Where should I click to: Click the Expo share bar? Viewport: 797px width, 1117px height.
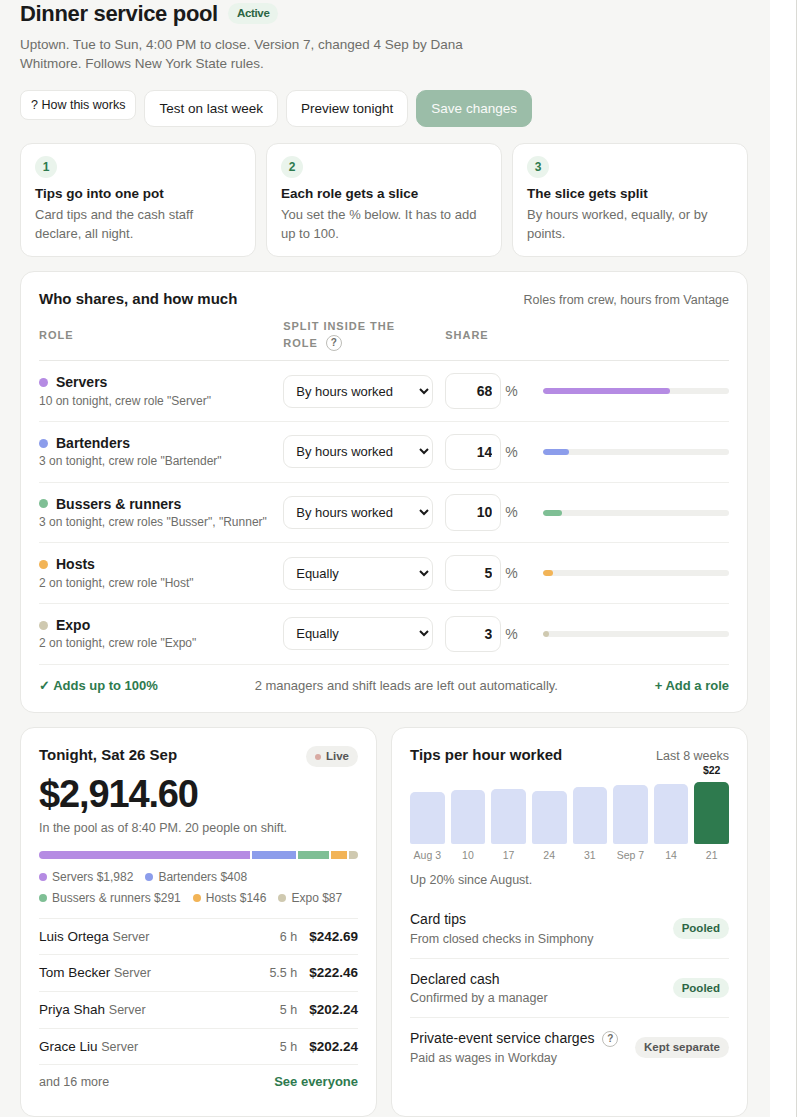[546, 634]
